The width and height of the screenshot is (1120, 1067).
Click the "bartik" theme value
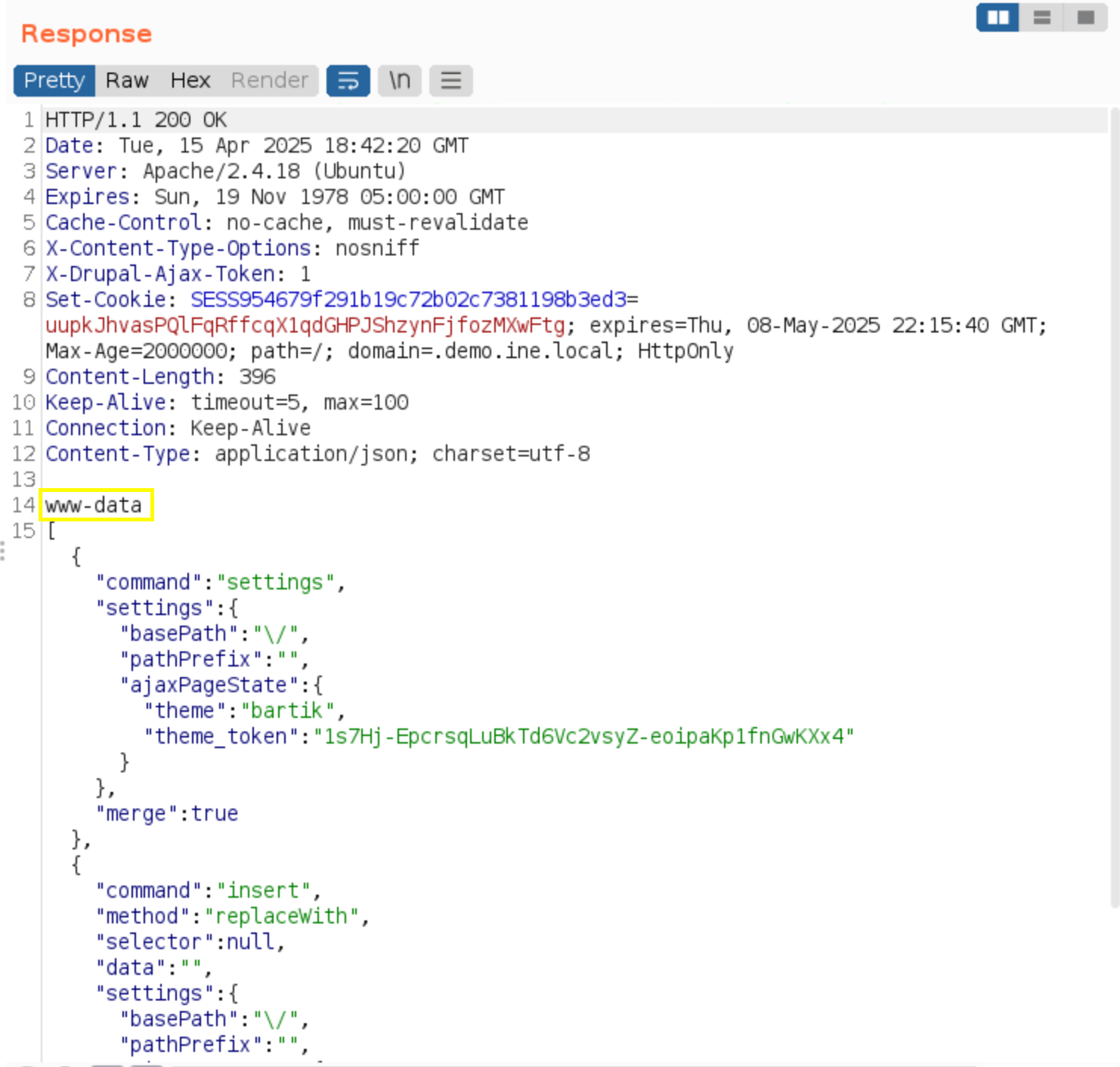[287, 710]
